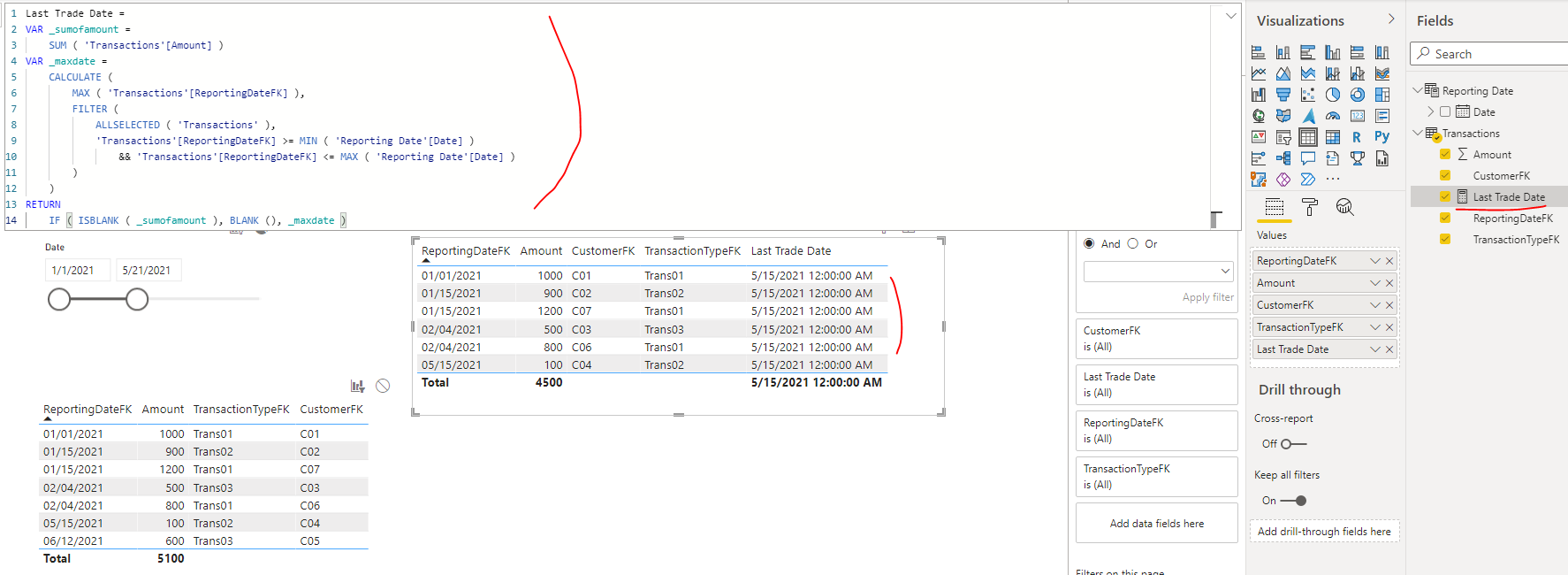Image resolution: width=1568 pixels, height=575 pixels.
Task: Open more visuals via the ellipsis
Action: coord(1333,180)
